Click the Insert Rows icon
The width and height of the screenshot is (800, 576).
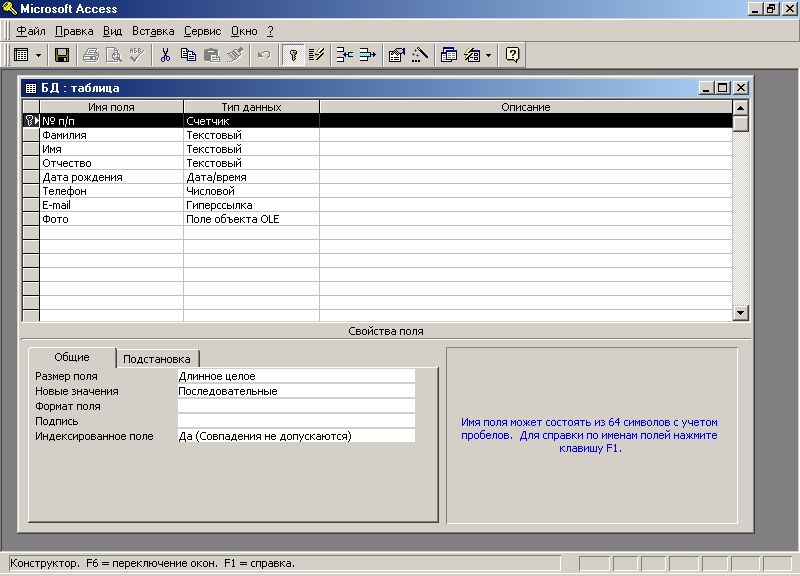(345, 55)
